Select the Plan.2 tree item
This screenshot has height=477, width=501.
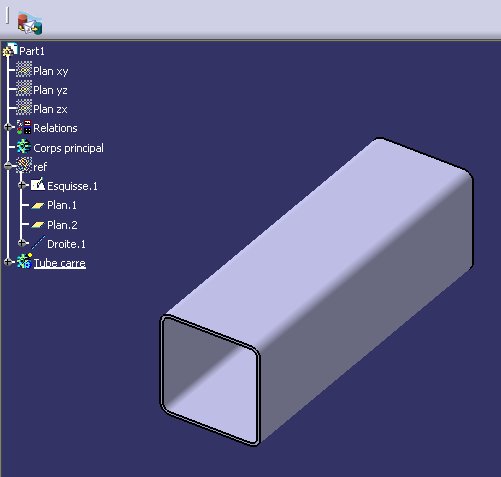click(x=54, y=225)
